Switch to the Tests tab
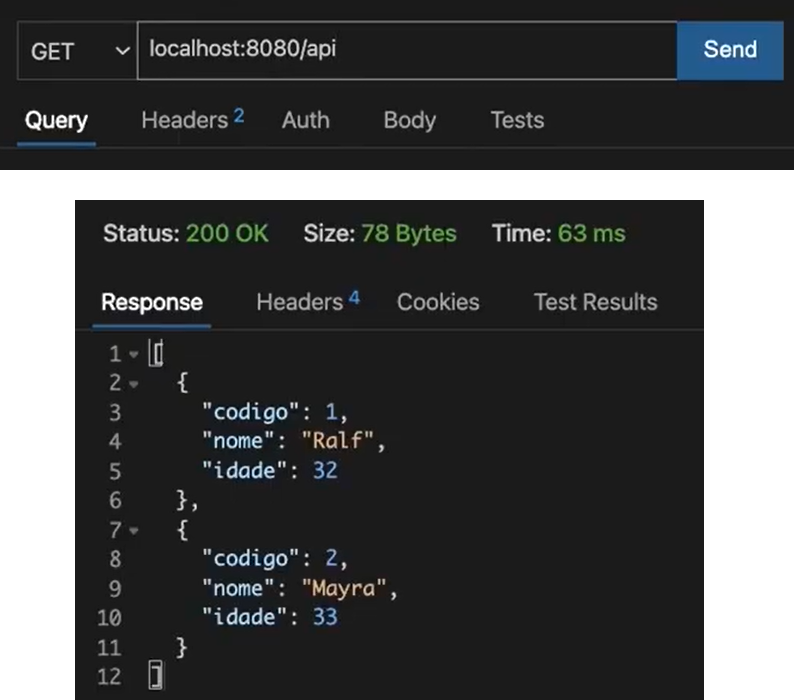The width and height of the screenshot is (794, 700). click(x=517, y=121)
